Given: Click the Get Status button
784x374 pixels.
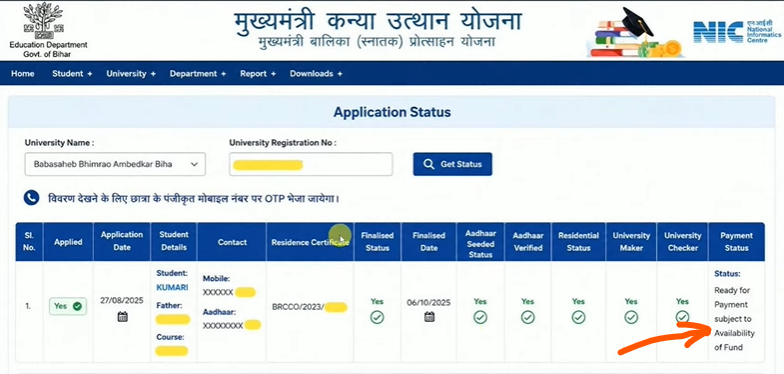Looking at the screenshot, I should [x=452, y=164].
